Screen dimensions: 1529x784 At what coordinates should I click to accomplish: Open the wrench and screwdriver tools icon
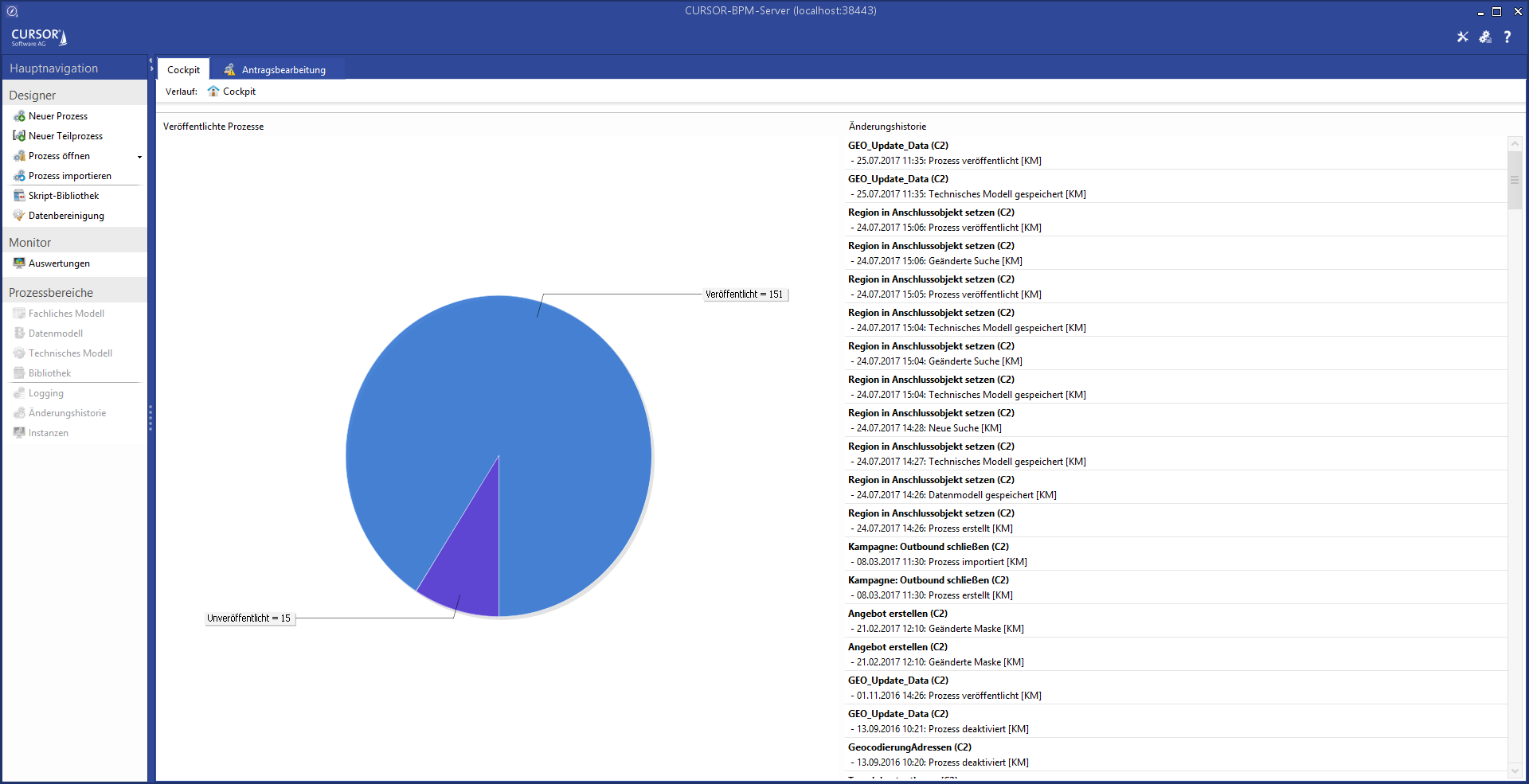pos(1462,37)
